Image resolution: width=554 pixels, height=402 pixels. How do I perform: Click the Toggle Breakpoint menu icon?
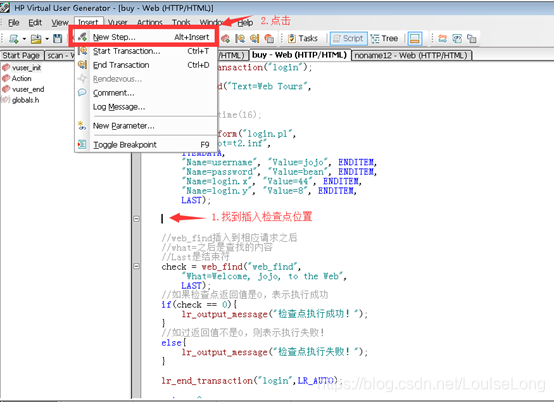[x=82, y=144]
